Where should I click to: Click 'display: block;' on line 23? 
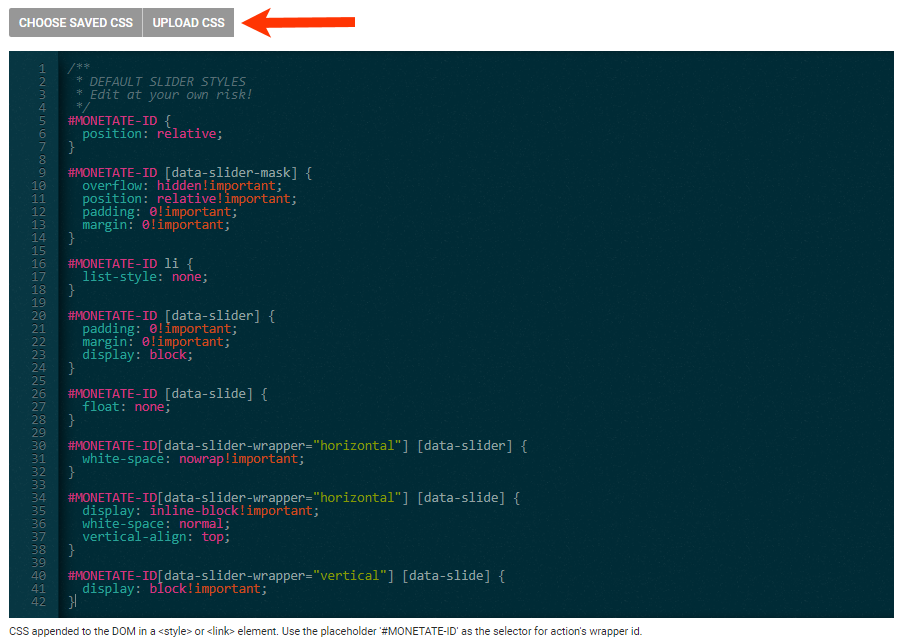pos(137,355)
